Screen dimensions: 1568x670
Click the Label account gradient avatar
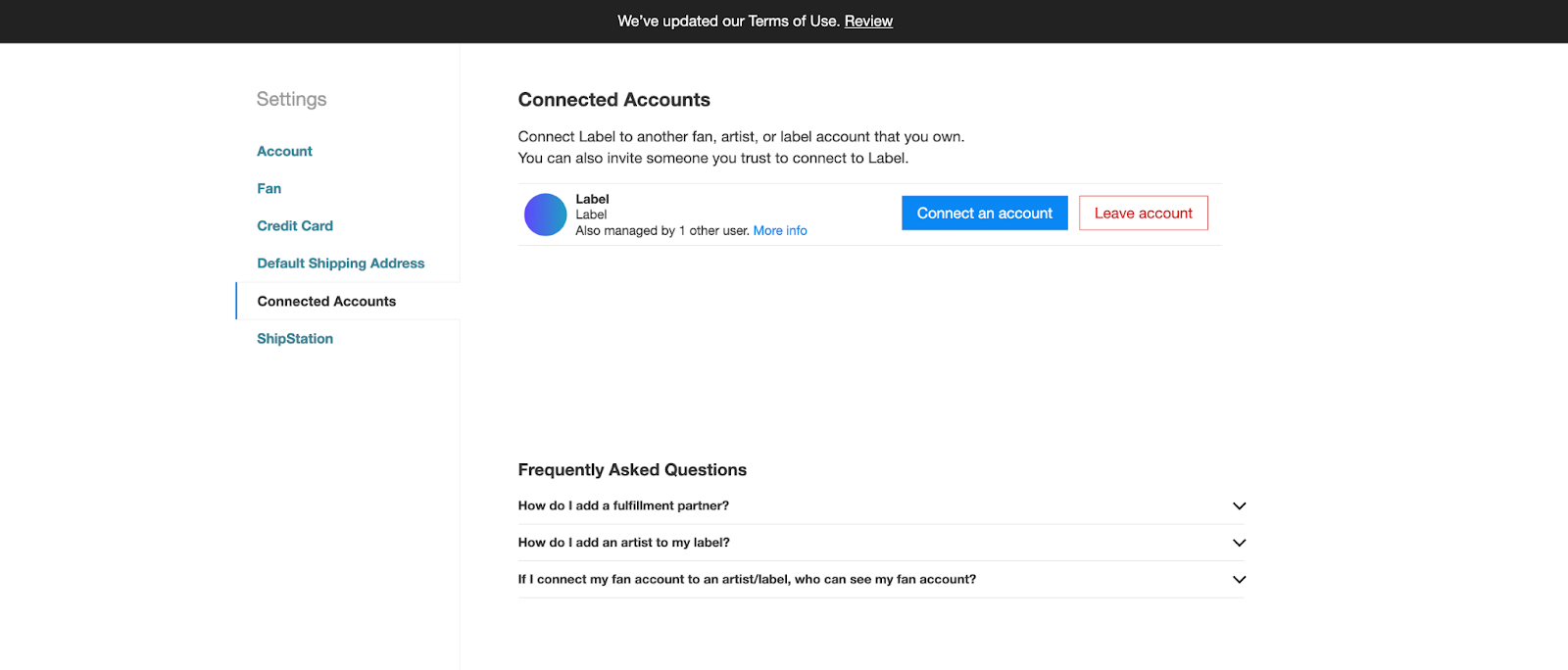(546, 215)
